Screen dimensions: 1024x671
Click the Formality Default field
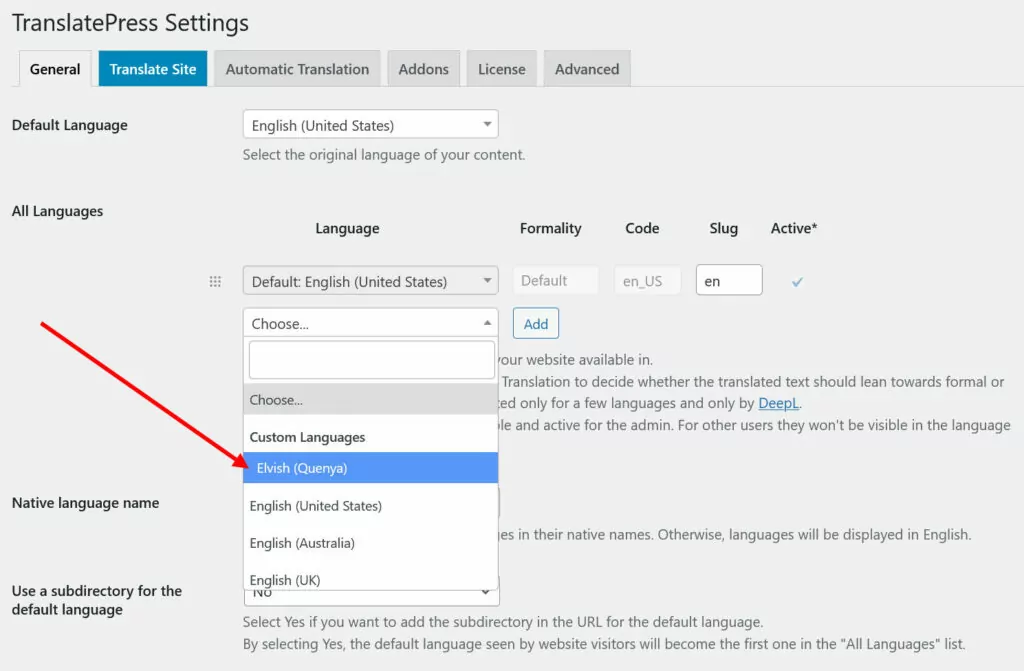click(x=555, y=281)
